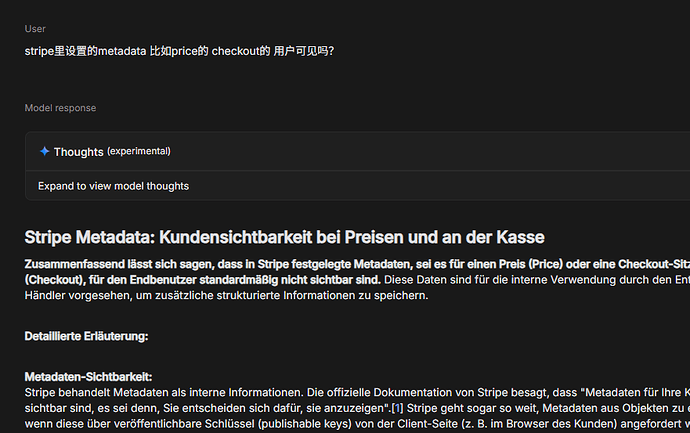Click the bold sentence starting Zusammenfassend lässt sich
690x433 pixels.
(357, 272)
